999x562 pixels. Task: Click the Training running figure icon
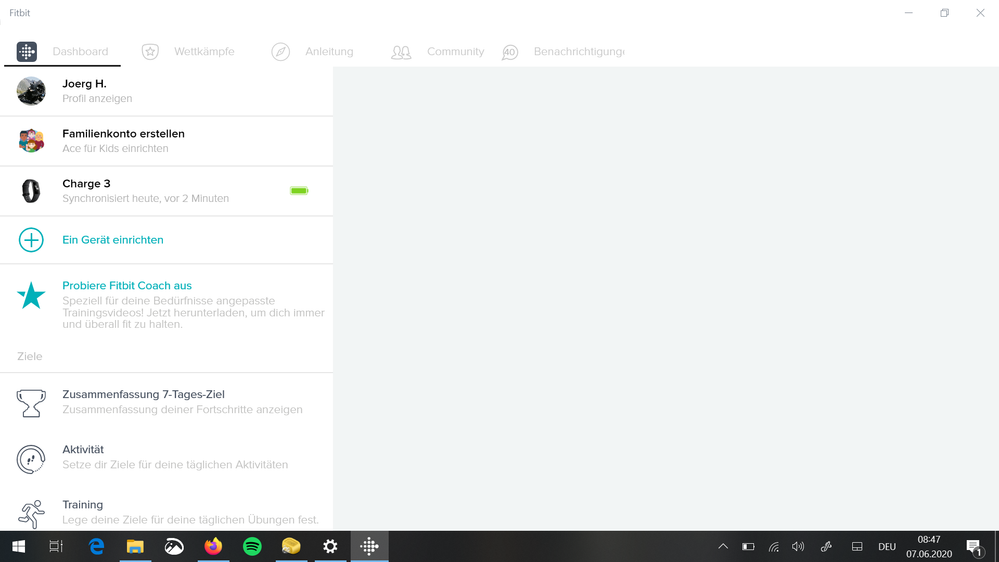click(x=31, y=513)
